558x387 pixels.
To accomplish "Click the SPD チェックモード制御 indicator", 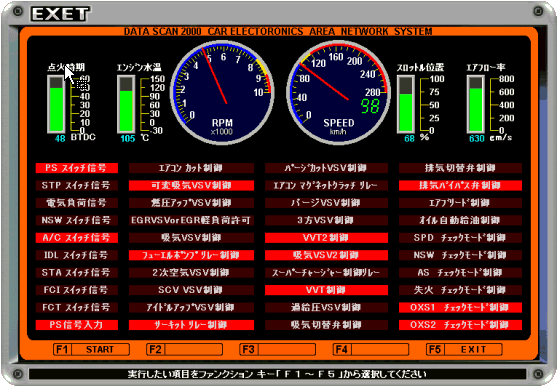I will point(460,238).
